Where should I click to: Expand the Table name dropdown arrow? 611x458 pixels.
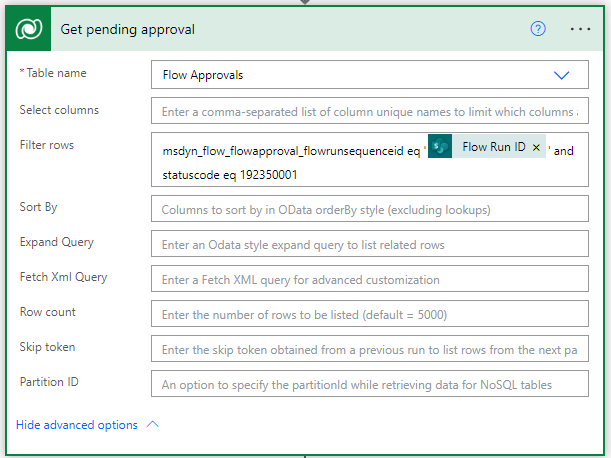tap(562, 75)
